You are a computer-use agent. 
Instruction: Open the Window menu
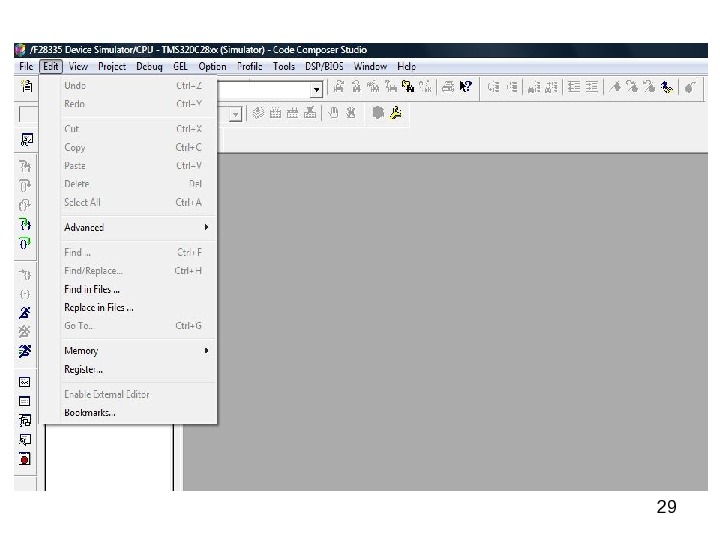point(370,67)
